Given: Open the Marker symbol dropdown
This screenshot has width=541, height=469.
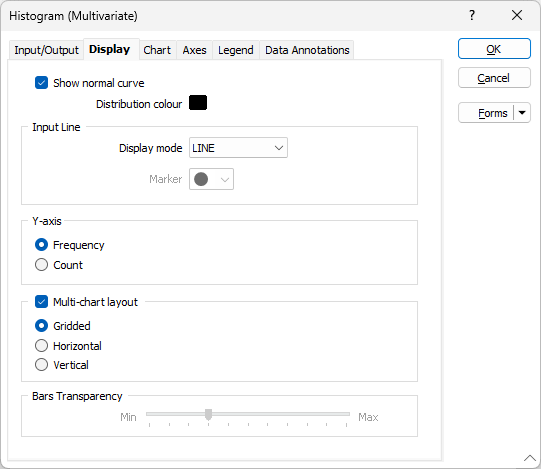Looking at the screenshot, I should [x=211, y=179].
